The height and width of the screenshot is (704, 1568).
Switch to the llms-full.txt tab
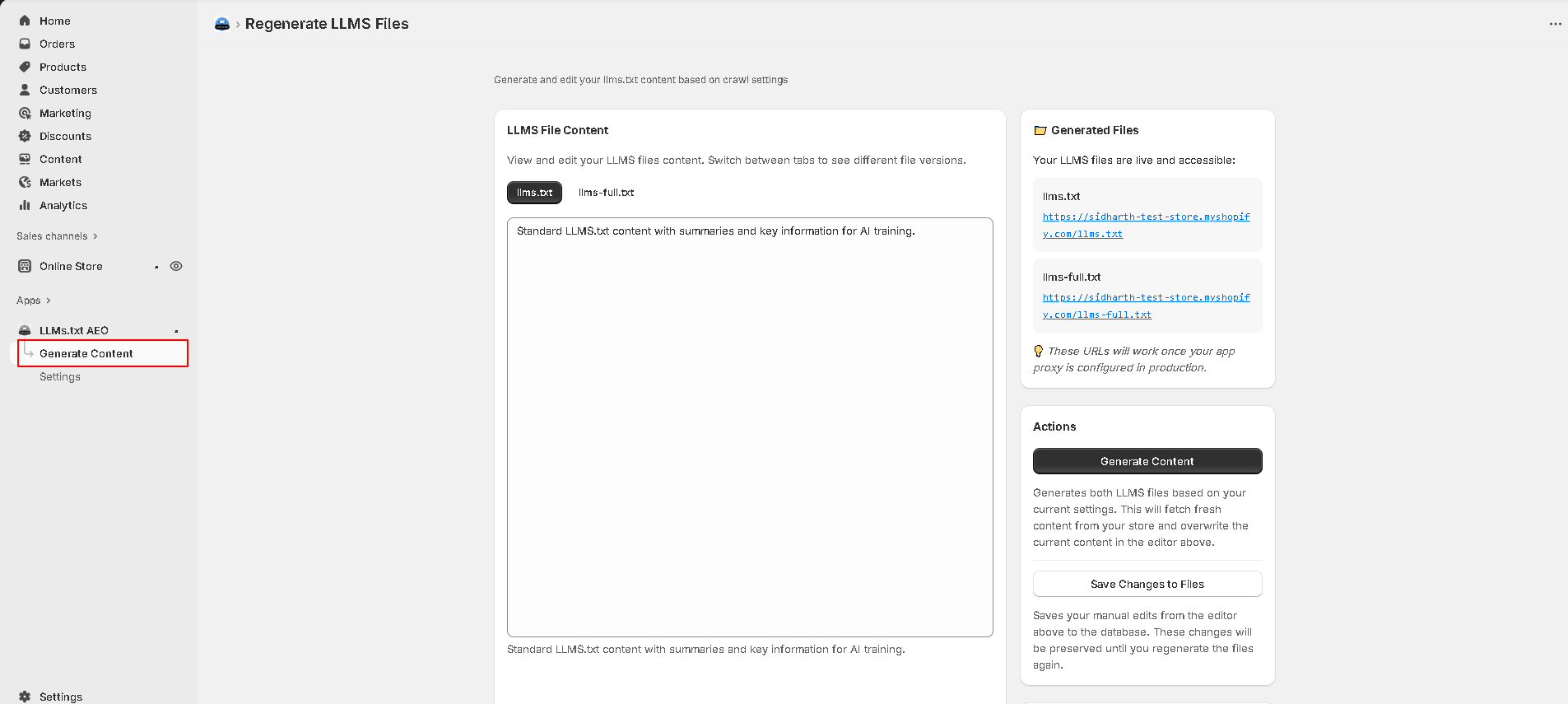[606, 193]
